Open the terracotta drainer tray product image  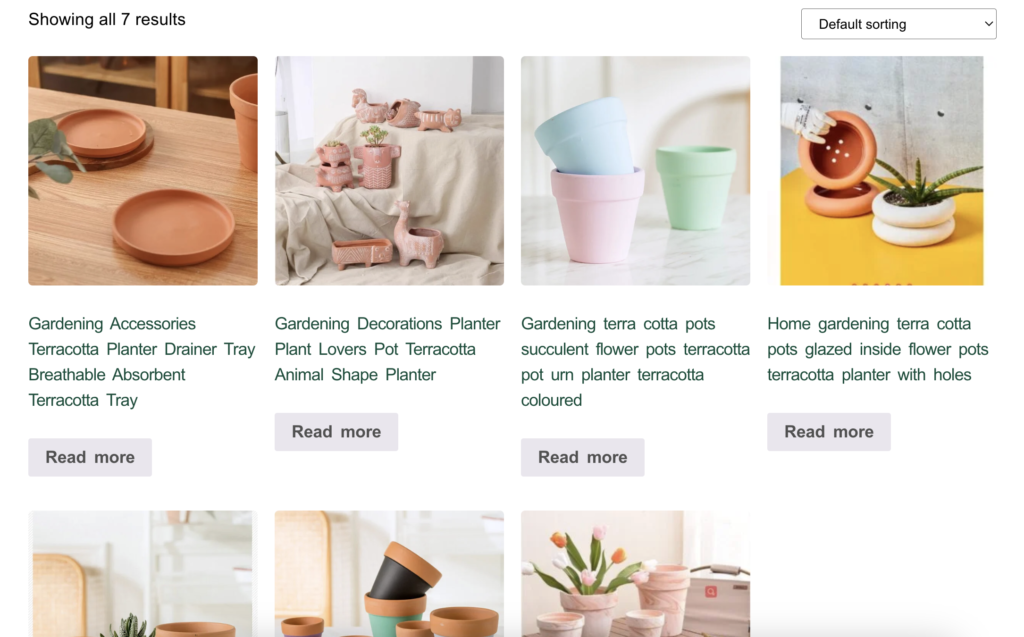coord(143,171)
